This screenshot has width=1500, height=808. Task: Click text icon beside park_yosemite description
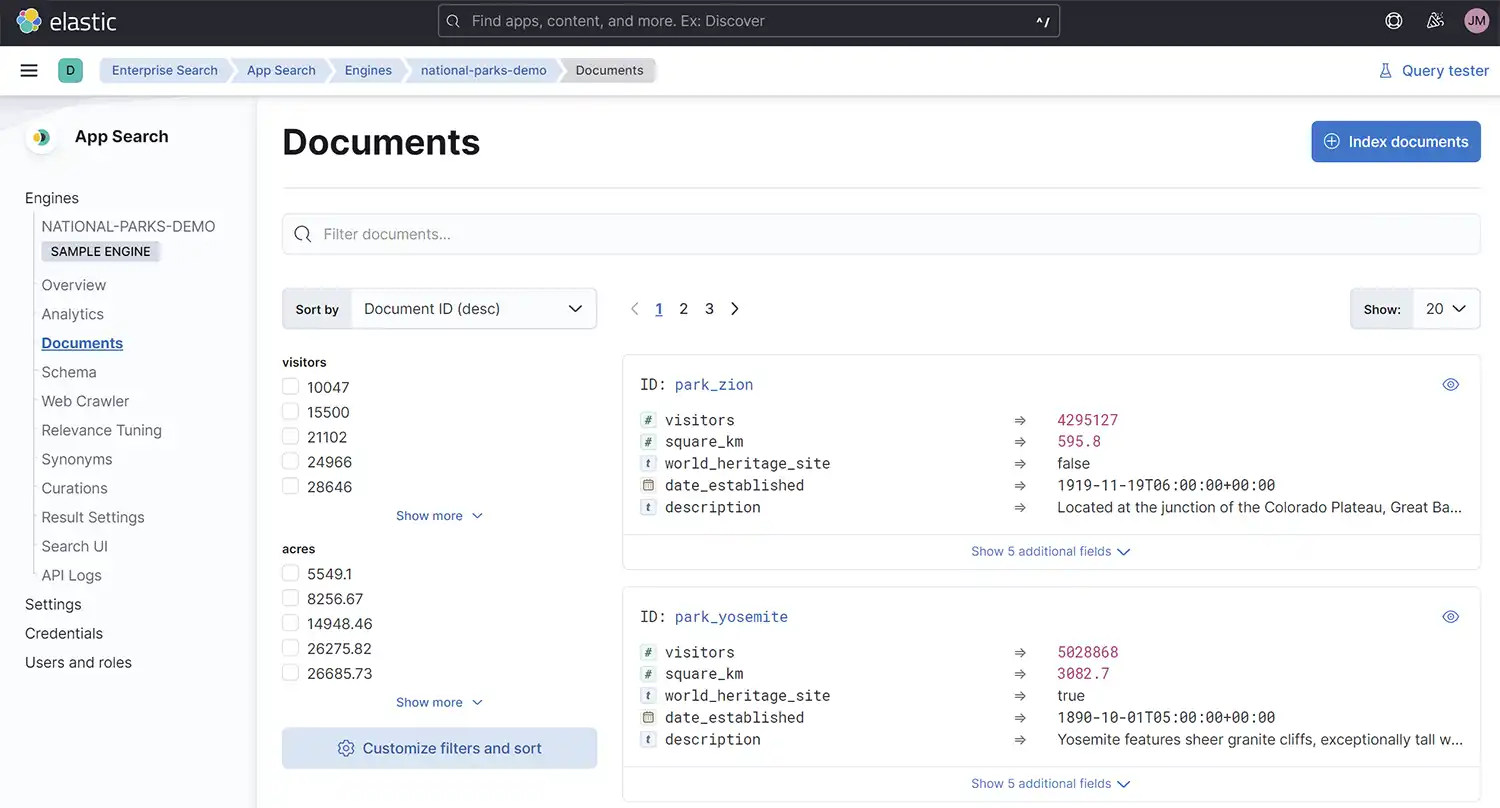(x=648, y=739)
